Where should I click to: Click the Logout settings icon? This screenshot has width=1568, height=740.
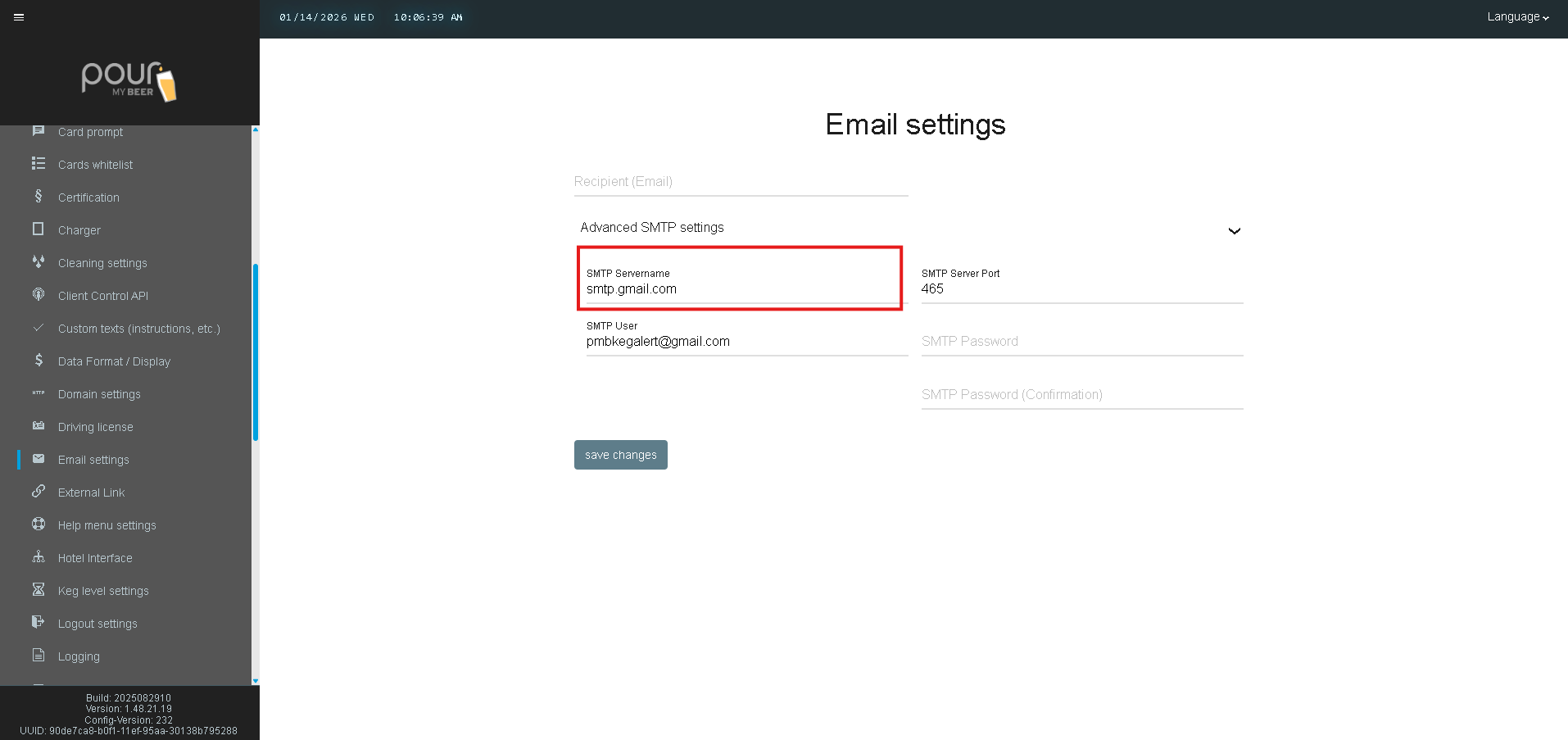pos(39,623)
